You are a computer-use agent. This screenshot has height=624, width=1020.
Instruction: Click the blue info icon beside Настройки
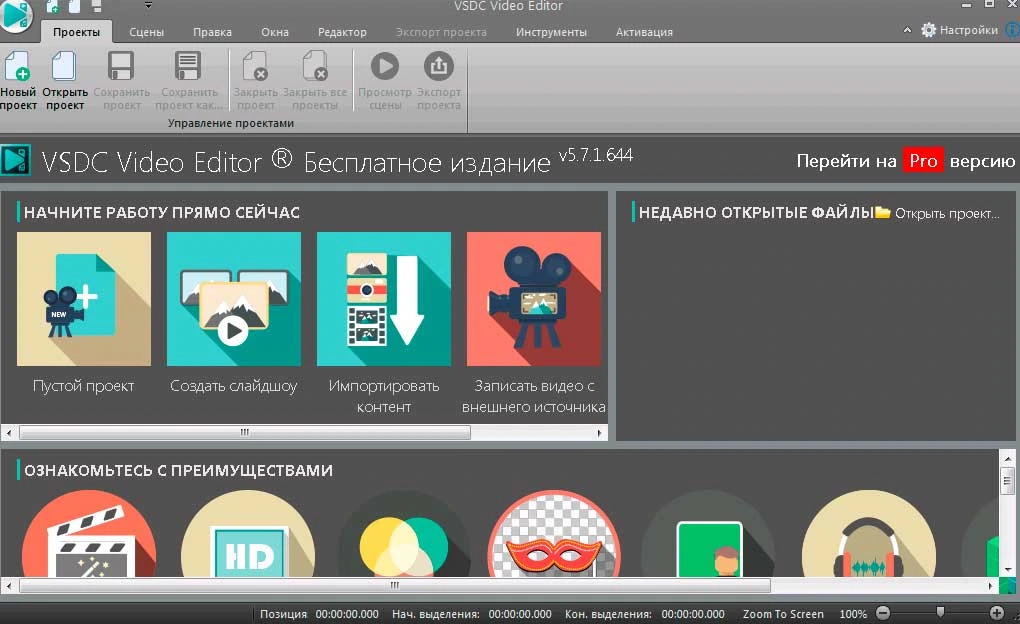point(1013,30)
